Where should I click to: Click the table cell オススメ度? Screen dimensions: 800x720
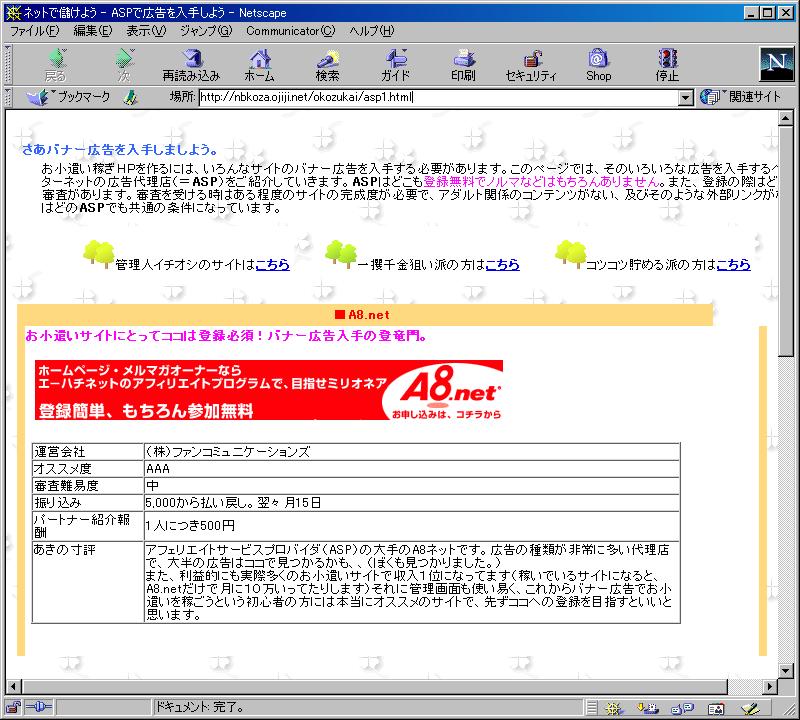(x=88, y=468)
